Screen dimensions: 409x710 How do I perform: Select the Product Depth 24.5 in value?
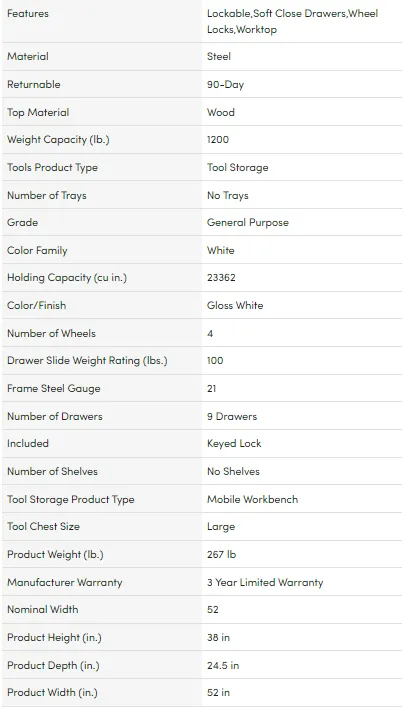(x=223, y=665)
